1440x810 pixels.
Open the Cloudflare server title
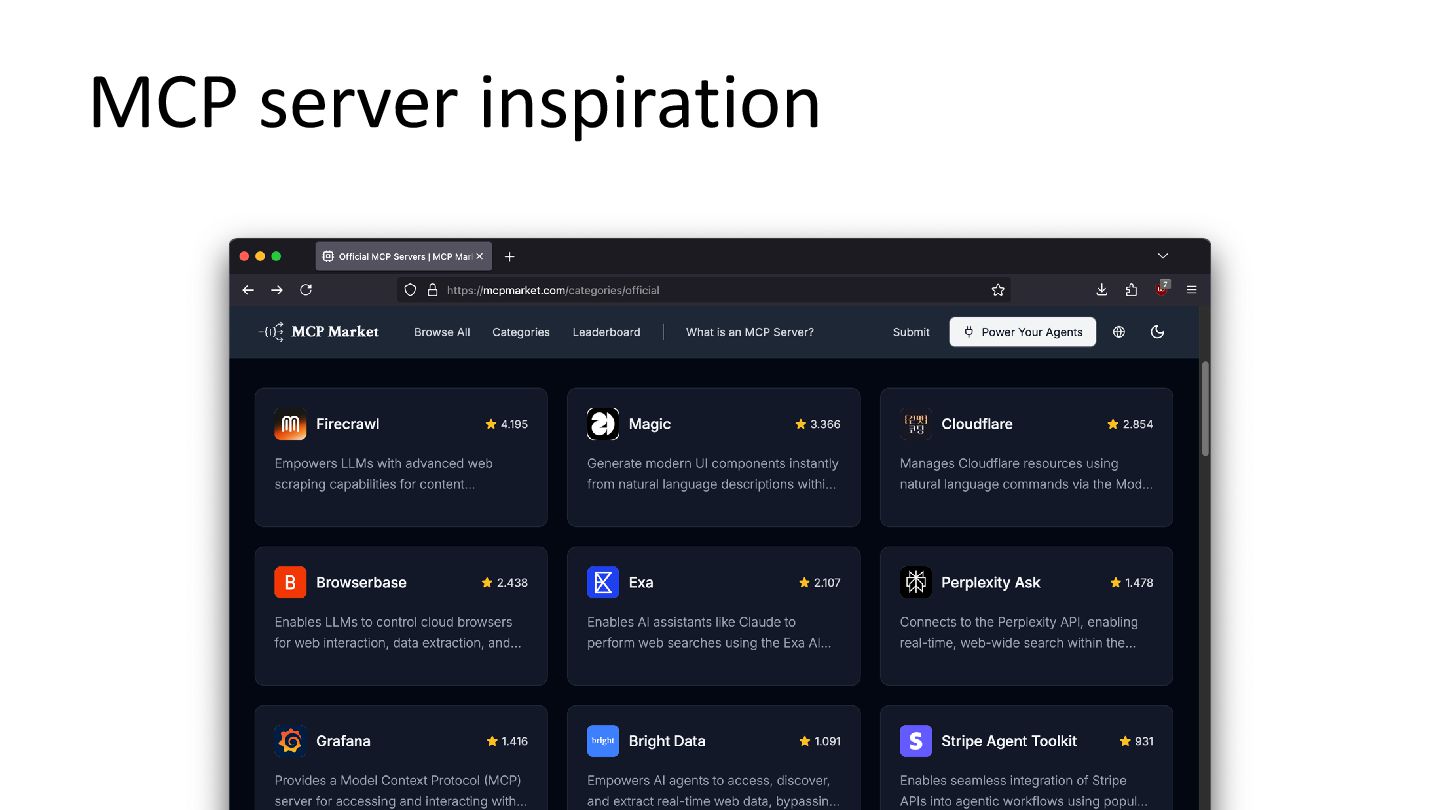977,424
